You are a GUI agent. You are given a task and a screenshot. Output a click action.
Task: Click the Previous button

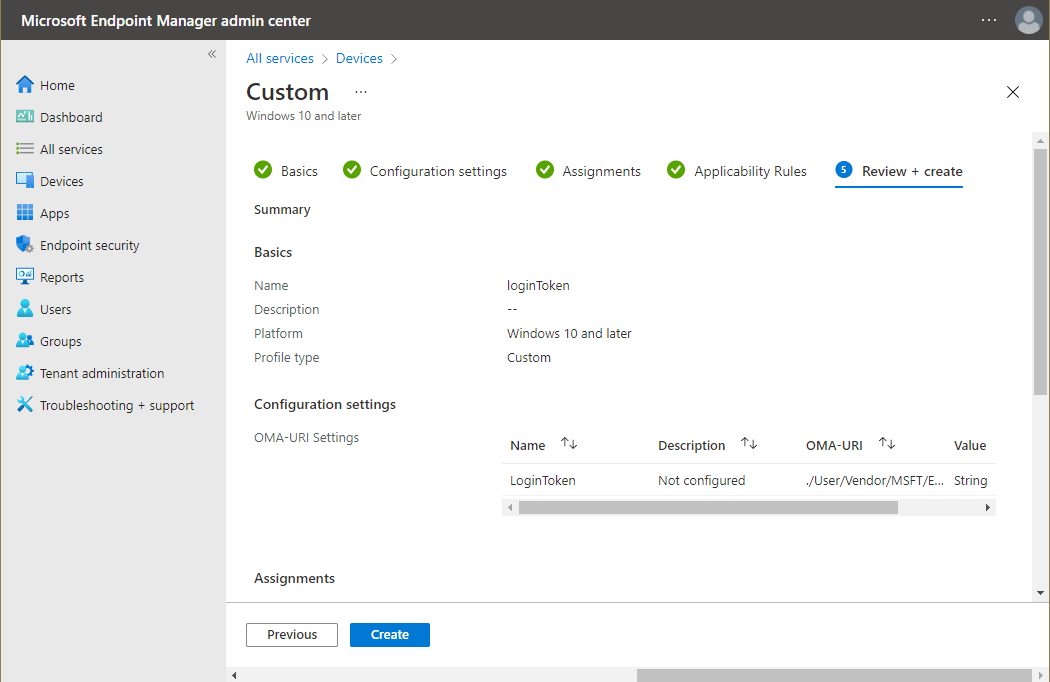pyautogui.click(x=292, y=634)
